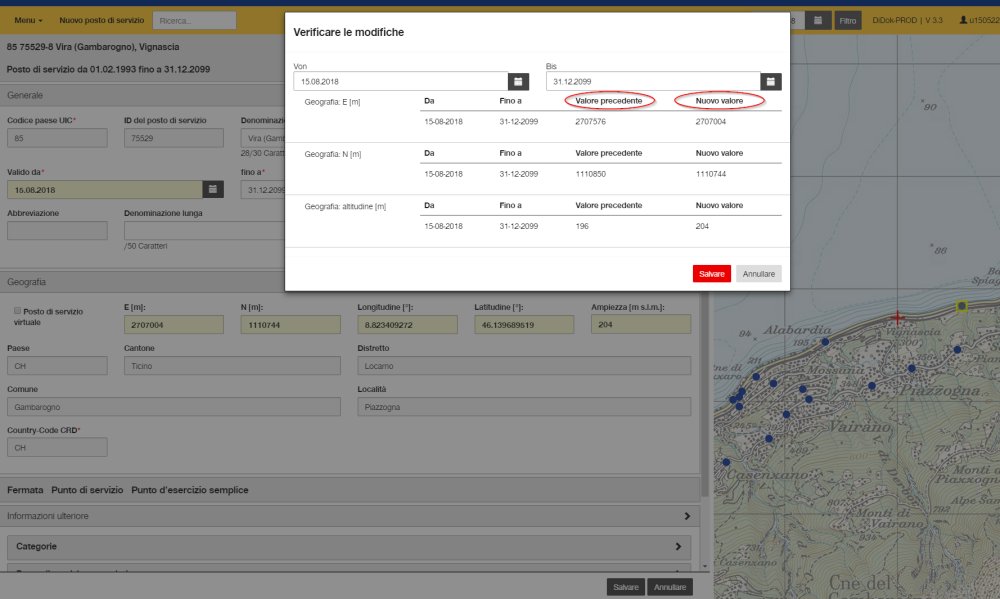The image size is (1000, 599).
Task: Select the red cross marker on the map
Action: pos(897,317)
